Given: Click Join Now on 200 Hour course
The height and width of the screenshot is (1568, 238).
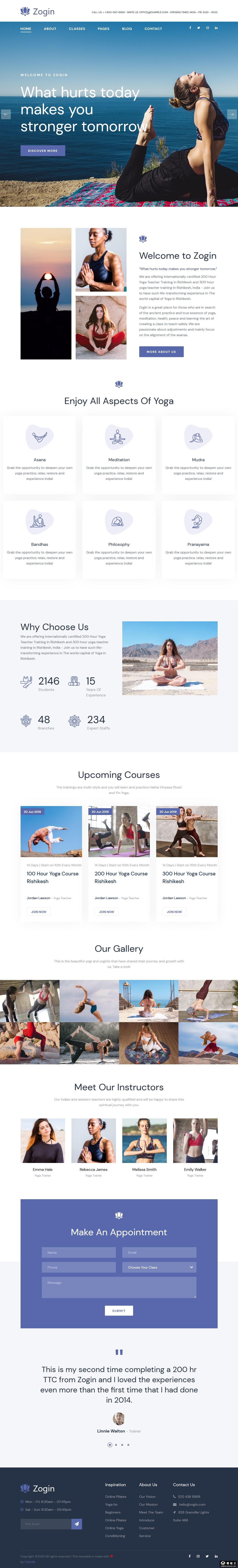Looking at the screenshot, I should click(107, 911).
